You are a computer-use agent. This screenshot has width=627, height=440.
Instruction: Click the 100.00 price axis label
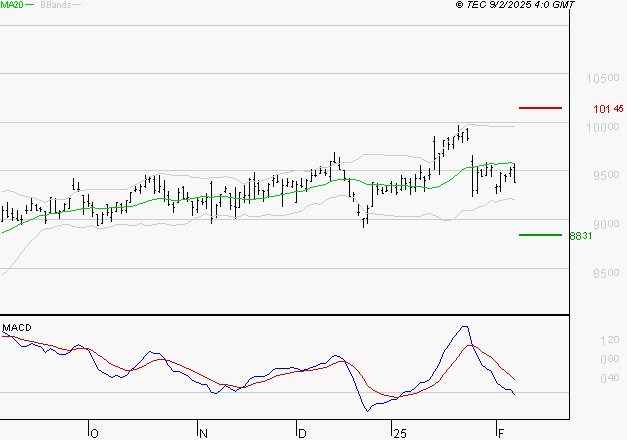point(603,127)
